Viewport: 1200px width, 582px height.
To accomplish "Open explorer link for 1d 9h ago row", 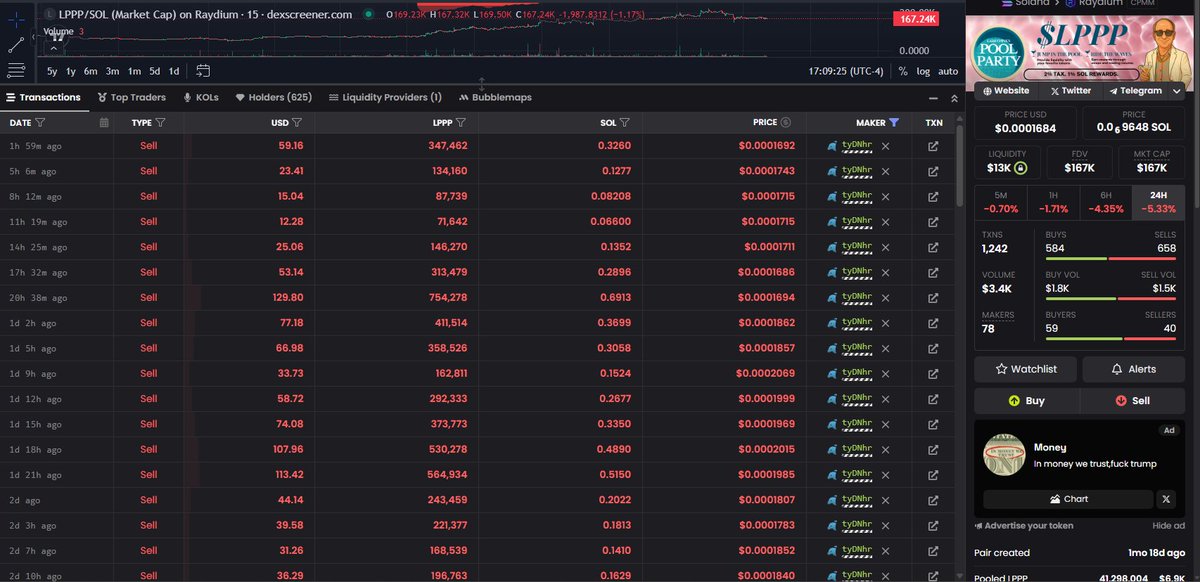I will (933, 374).
